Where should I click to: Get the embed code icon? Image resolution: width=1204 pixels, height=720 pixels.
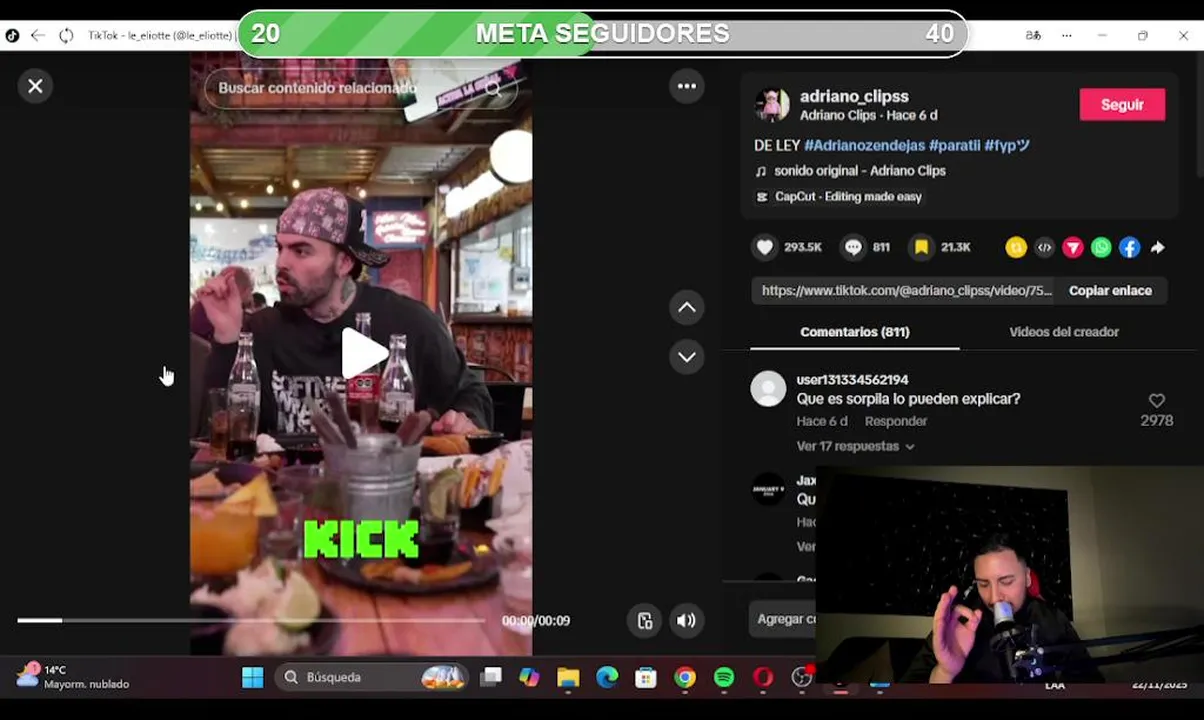click(x=1044, y=248)
